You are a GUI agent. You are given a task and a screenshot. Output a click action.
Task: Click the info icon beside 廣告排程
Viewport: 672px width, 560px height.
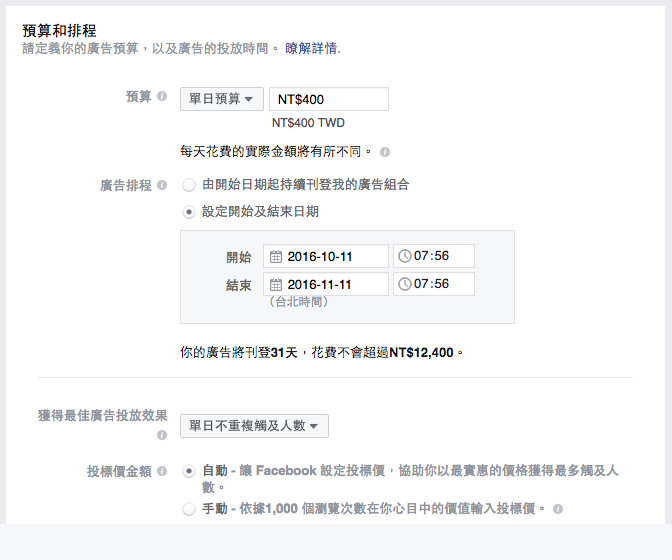click(162, 186)
